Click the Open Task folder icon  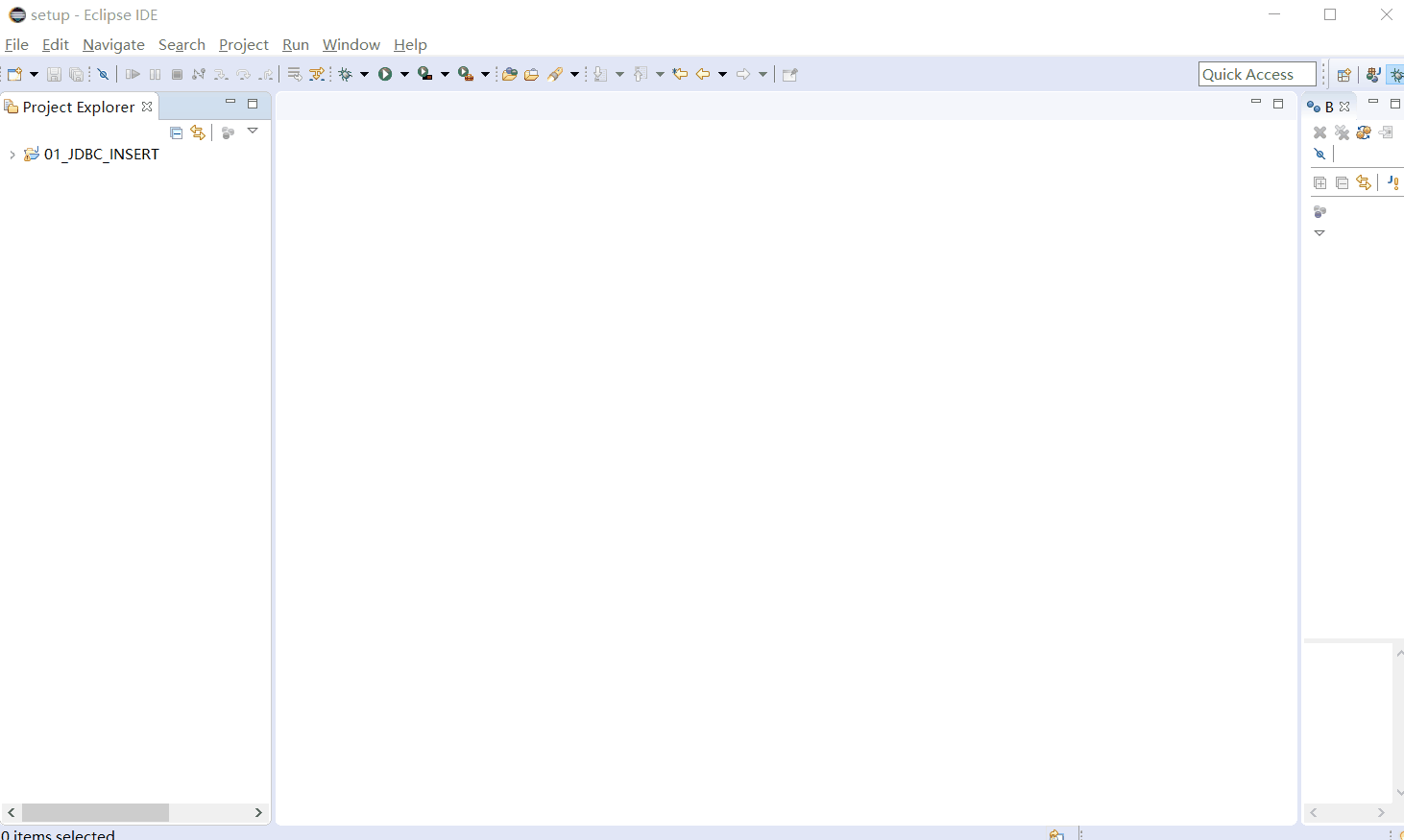click(x=531, y=74)
